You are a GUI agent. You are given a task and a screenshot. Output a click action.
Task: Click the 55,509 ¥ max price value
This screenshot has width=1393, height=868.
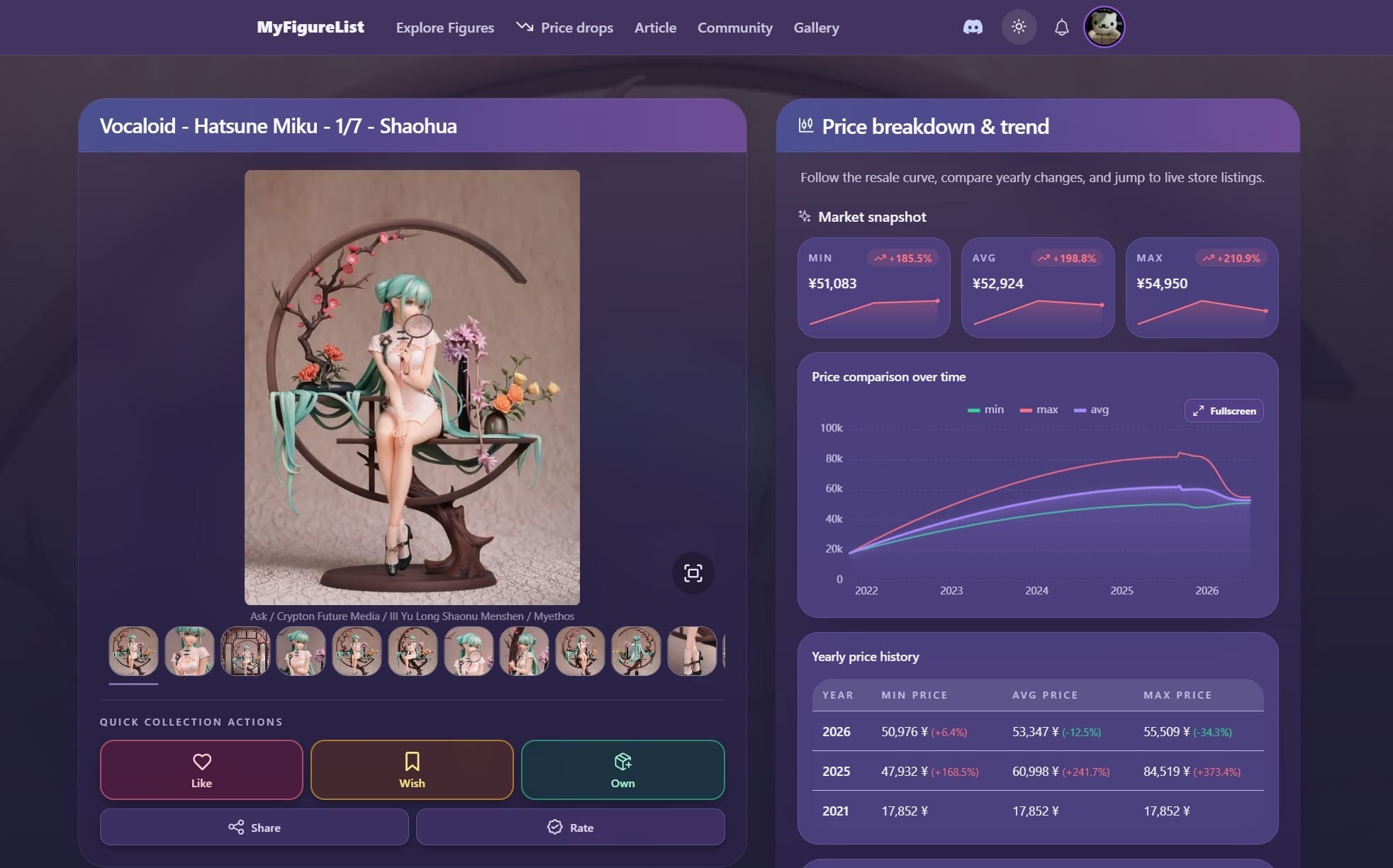coord(1167,731)
